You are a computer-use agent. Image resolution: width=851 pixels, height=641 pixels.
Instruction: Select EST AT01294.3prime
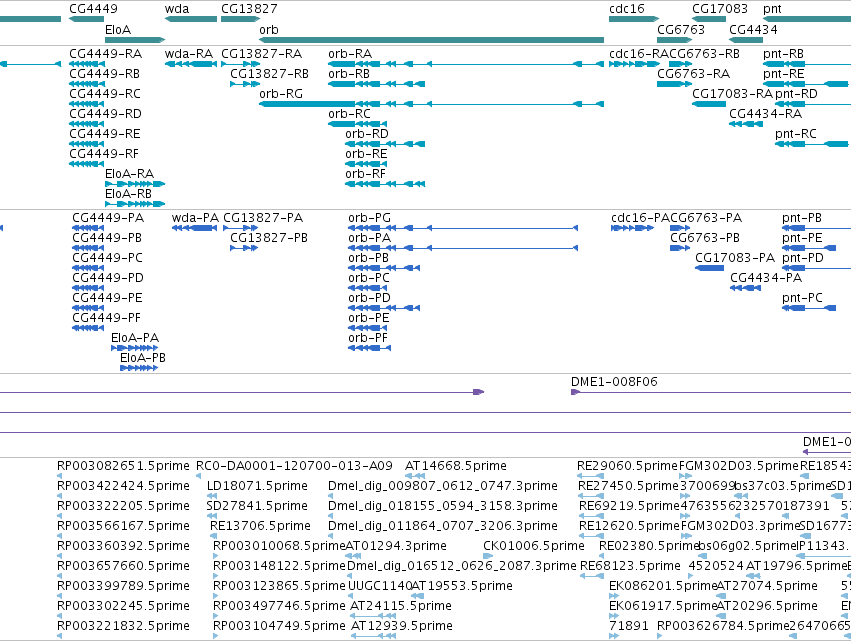tap(396, 546)
